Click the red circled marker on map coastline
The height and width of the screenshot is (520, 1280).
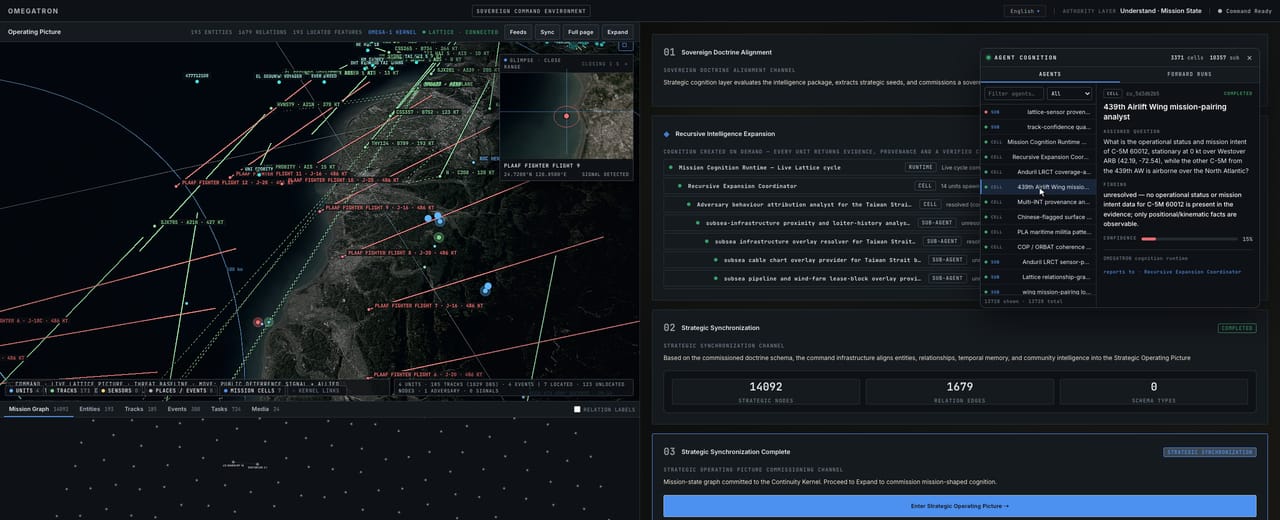point(258,322)
